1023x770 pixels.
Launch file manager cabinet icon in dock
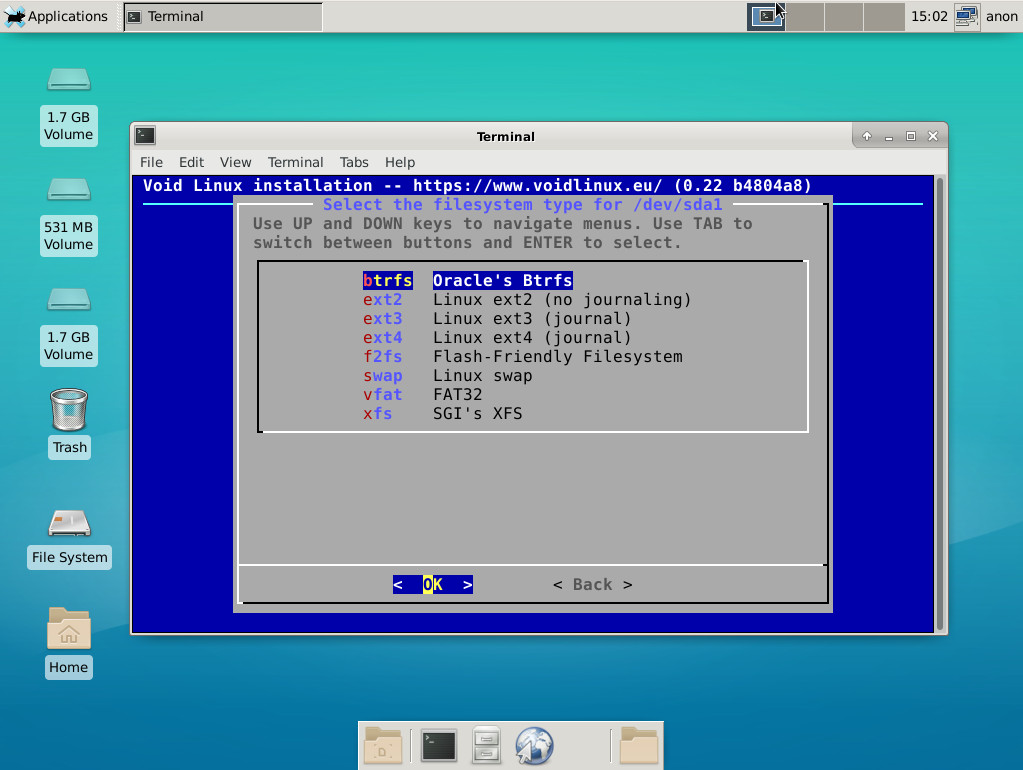[486, 745]
